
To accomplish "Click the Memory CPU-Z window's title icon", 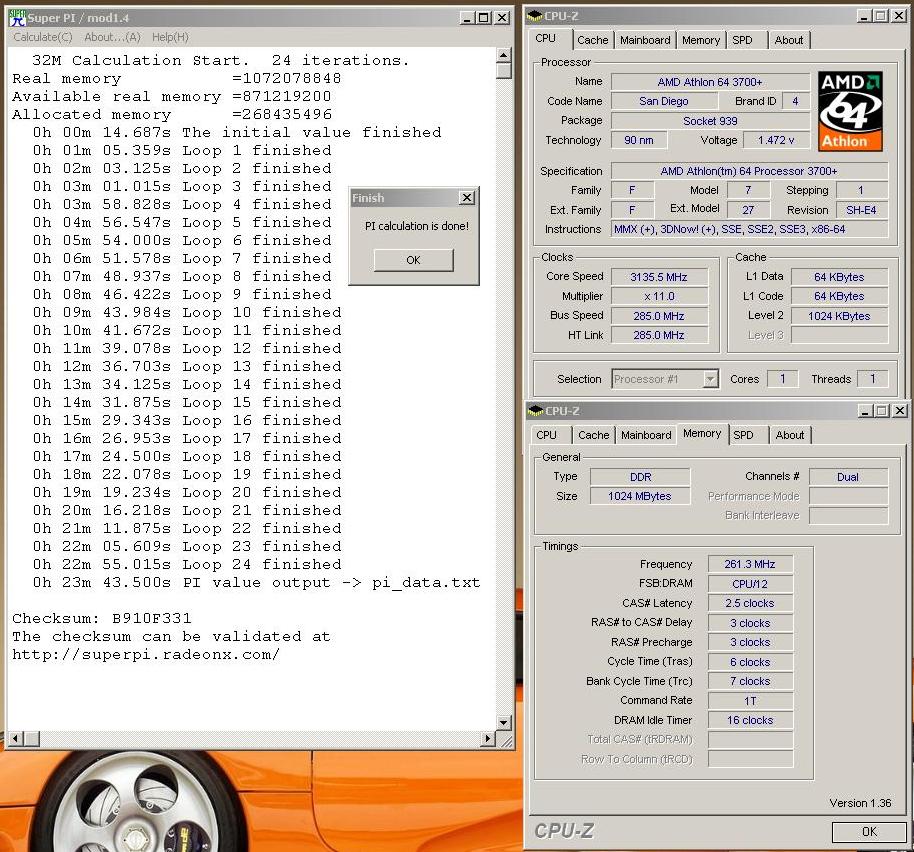I will point(535,411).
